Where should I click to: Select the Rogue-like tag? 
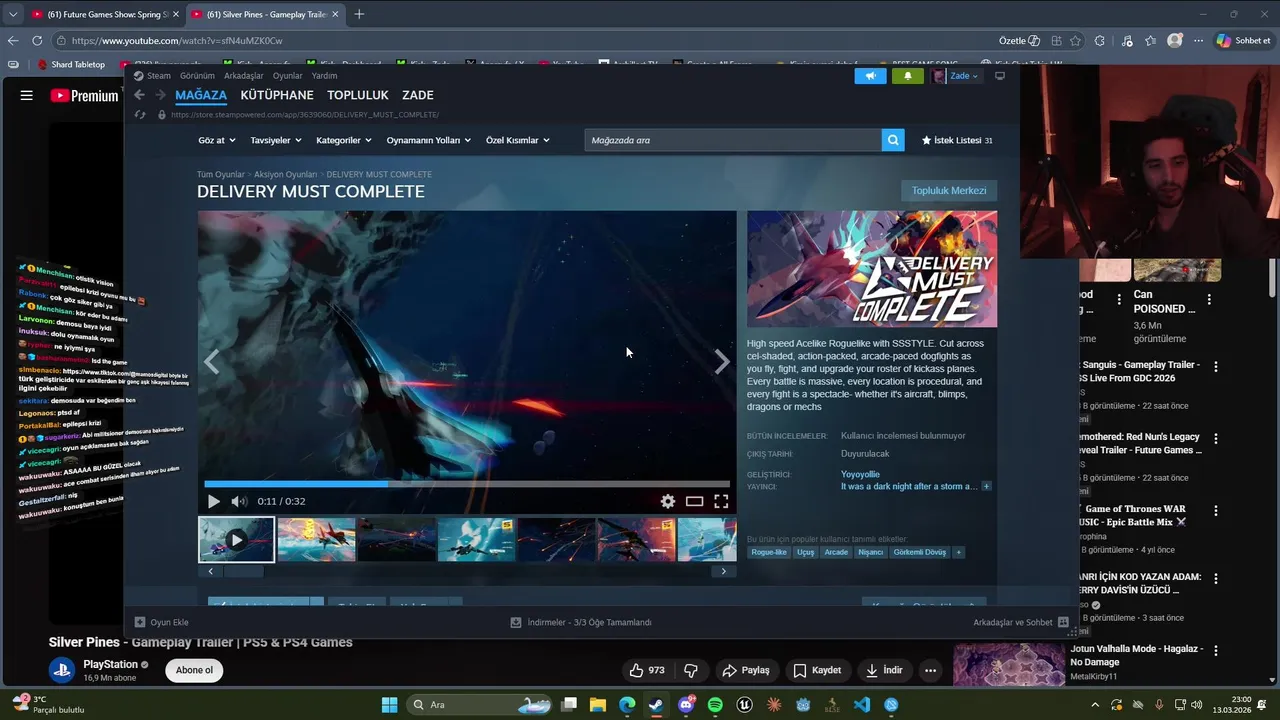coord(769,552)
